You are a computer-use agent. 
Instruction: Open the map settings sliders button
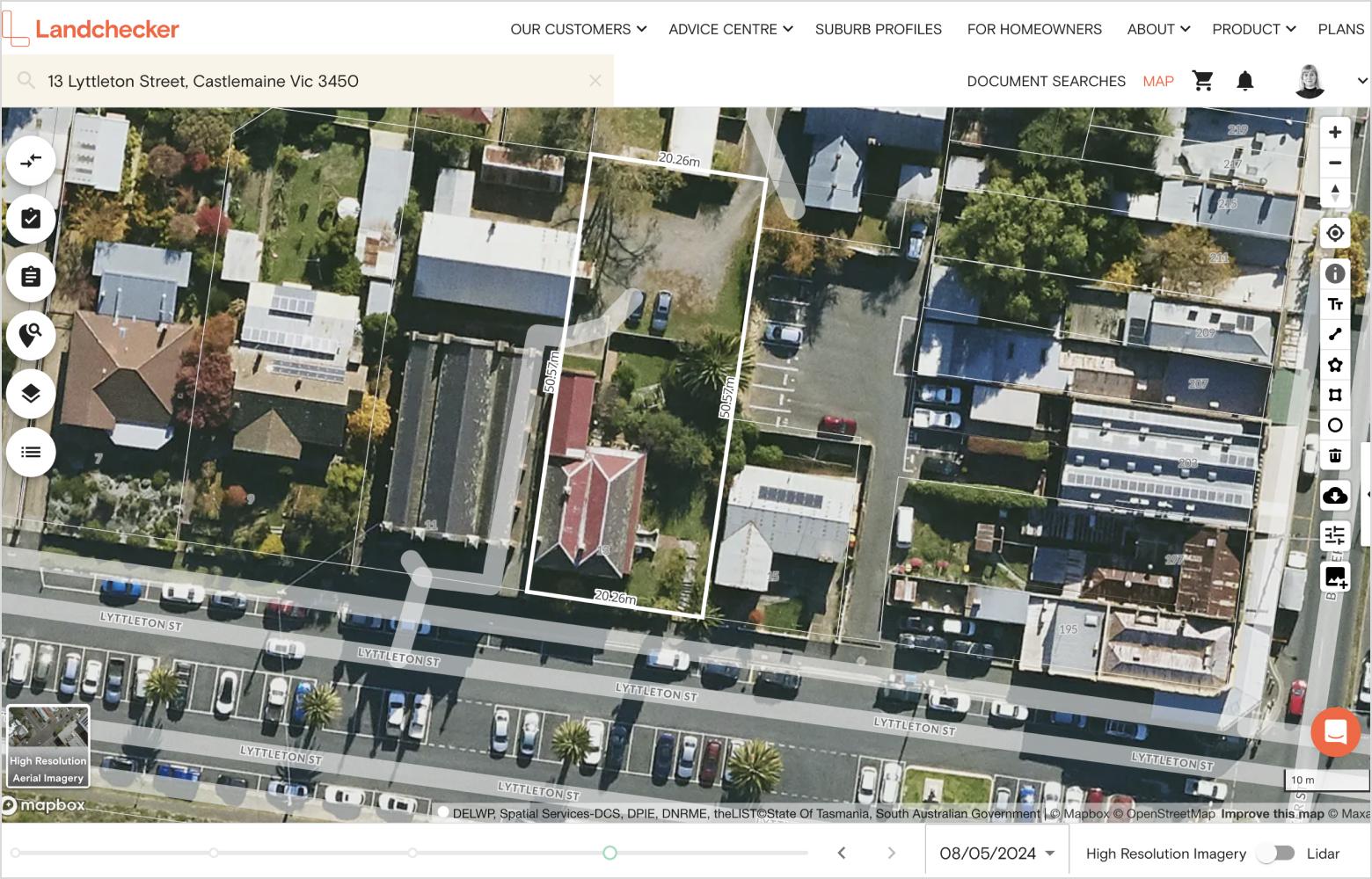(1335, 535)
